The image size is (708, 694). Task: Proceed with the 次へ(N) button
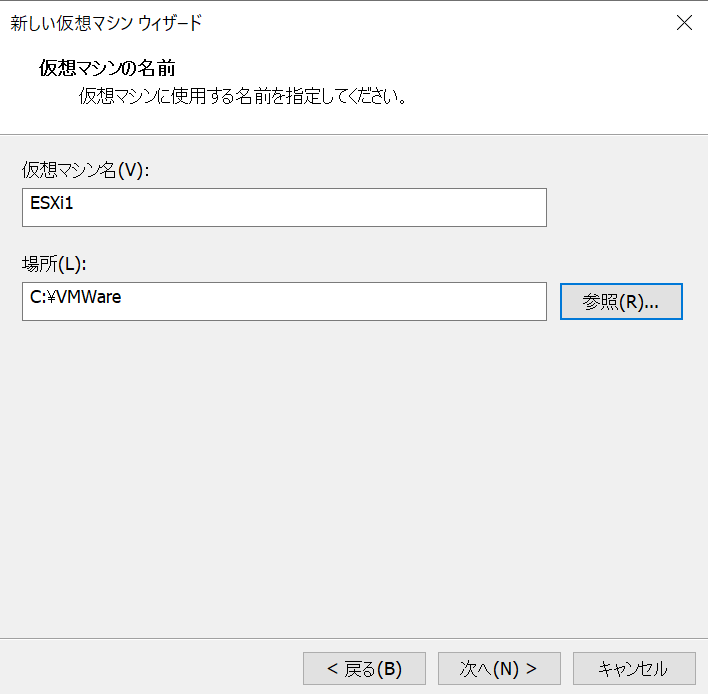[x=499, y=668]
